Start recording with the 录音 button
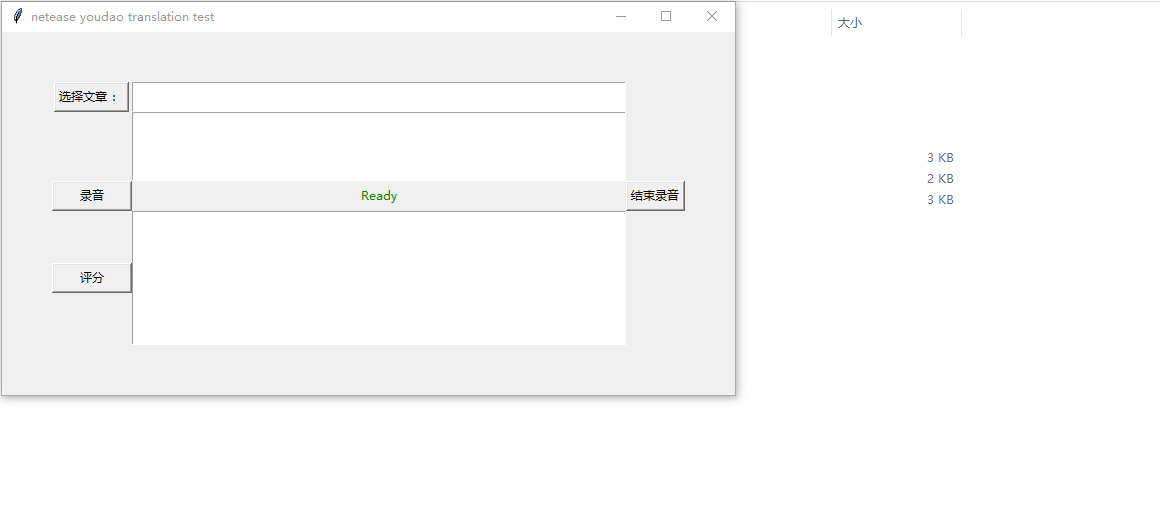The height and width of the screenshot is (532, 1160). (x=92, y=196)
